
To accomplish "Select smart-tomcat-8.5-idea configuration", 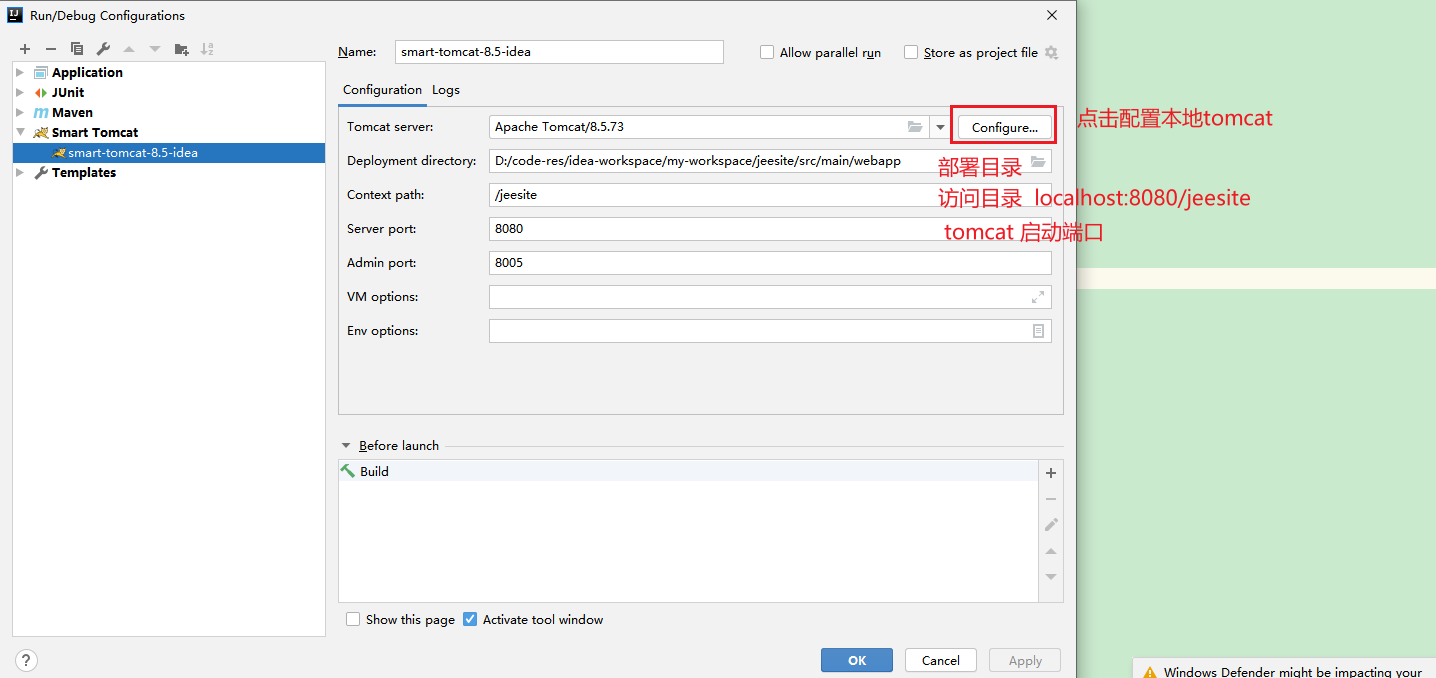I will tap(169, 152).
